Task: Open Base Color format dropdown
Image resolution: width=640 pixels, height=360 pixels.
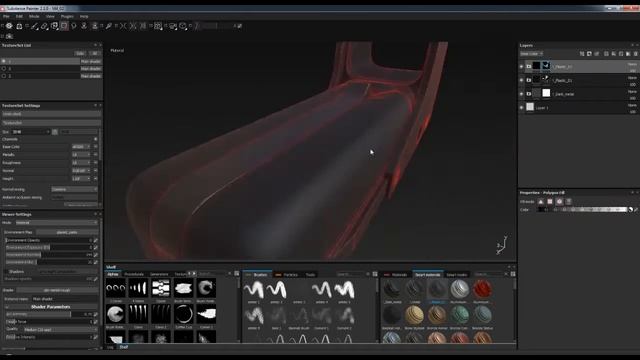Action: click(x=81, y=147)
